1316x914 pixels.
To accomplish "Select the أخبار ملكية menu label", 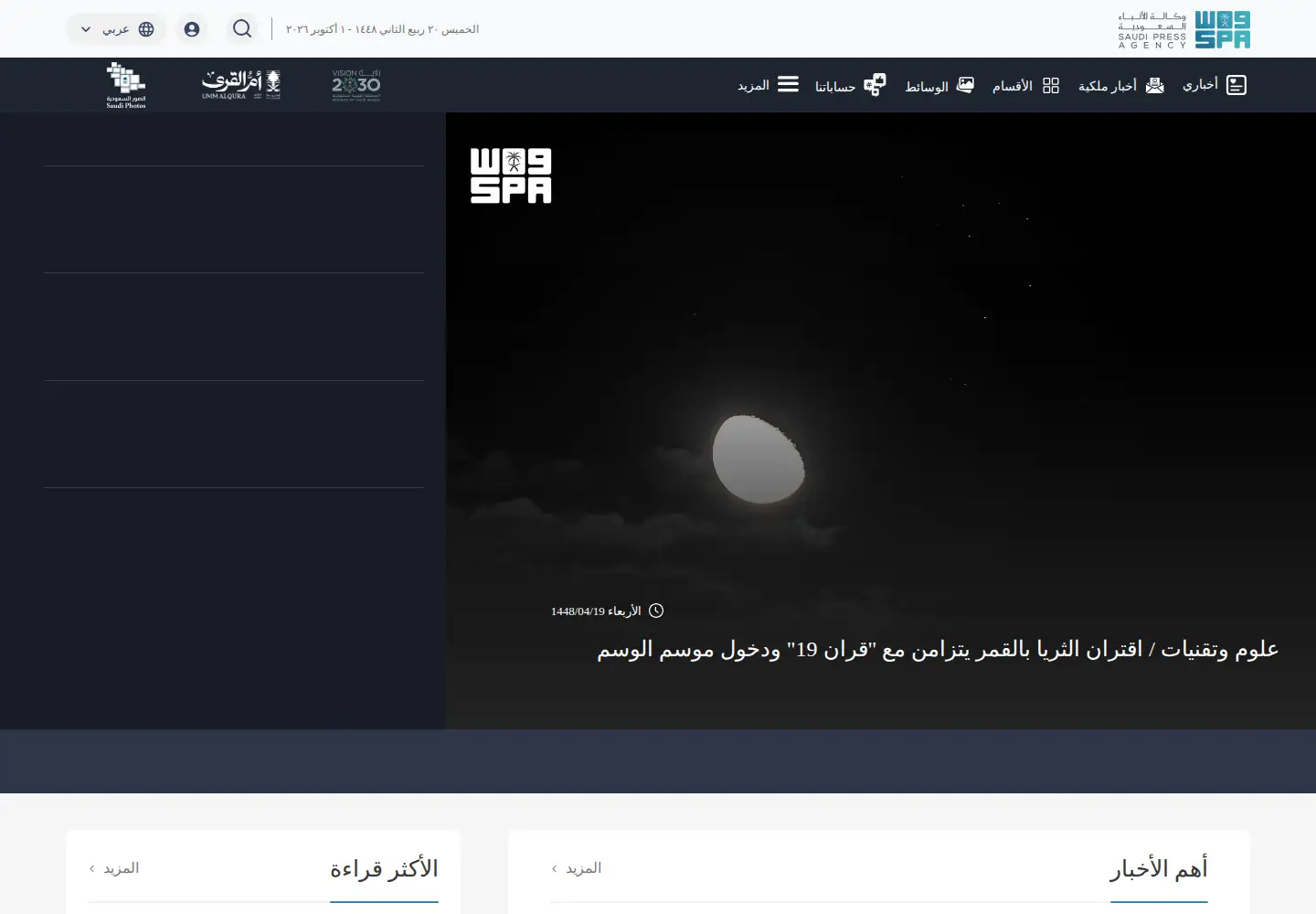I will pyautogui.click(x=1108, y=86).
